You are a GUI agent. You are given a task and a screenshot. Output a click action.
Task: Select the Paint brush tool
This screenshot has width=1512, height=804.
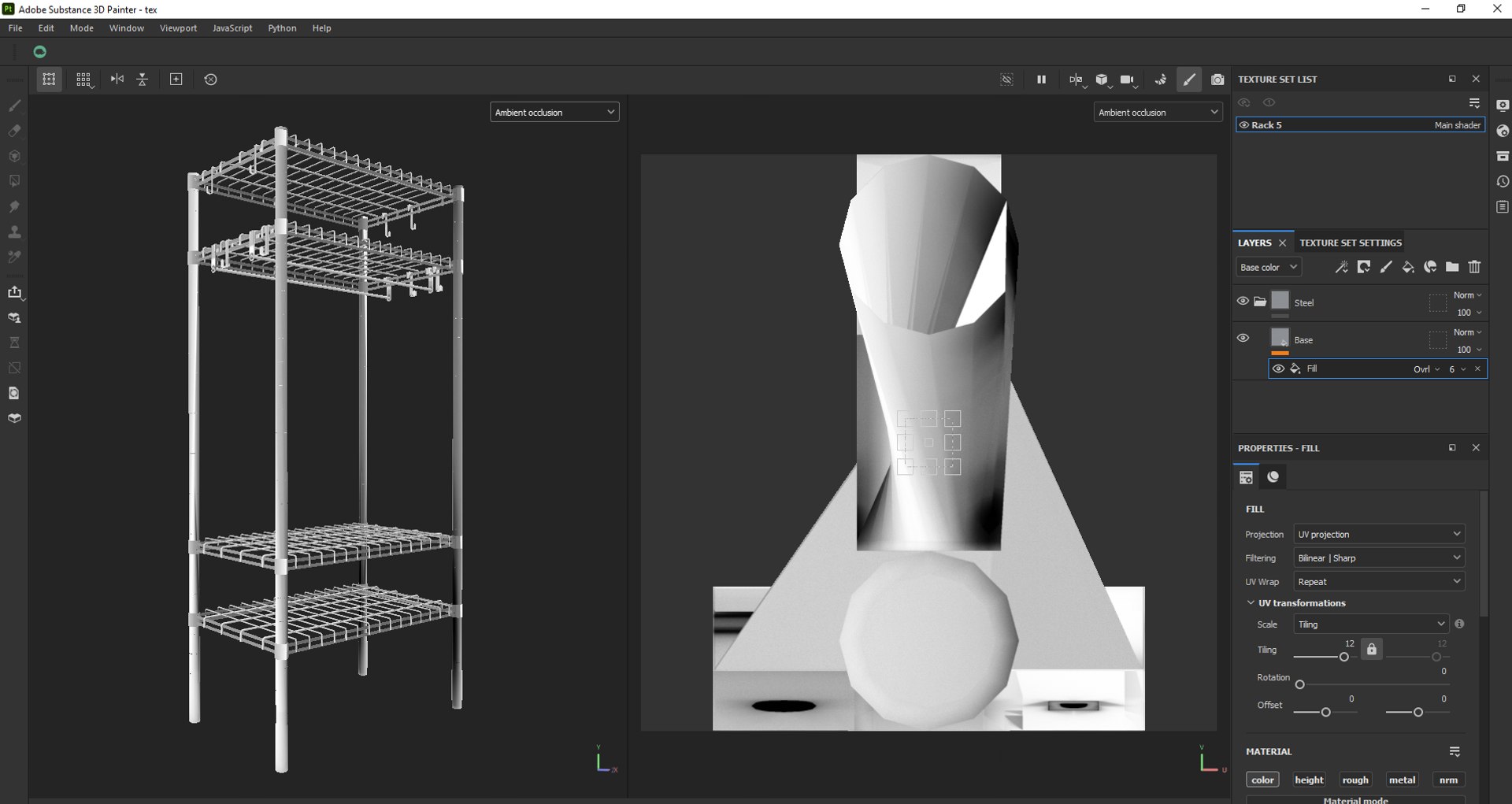(14, 106)
